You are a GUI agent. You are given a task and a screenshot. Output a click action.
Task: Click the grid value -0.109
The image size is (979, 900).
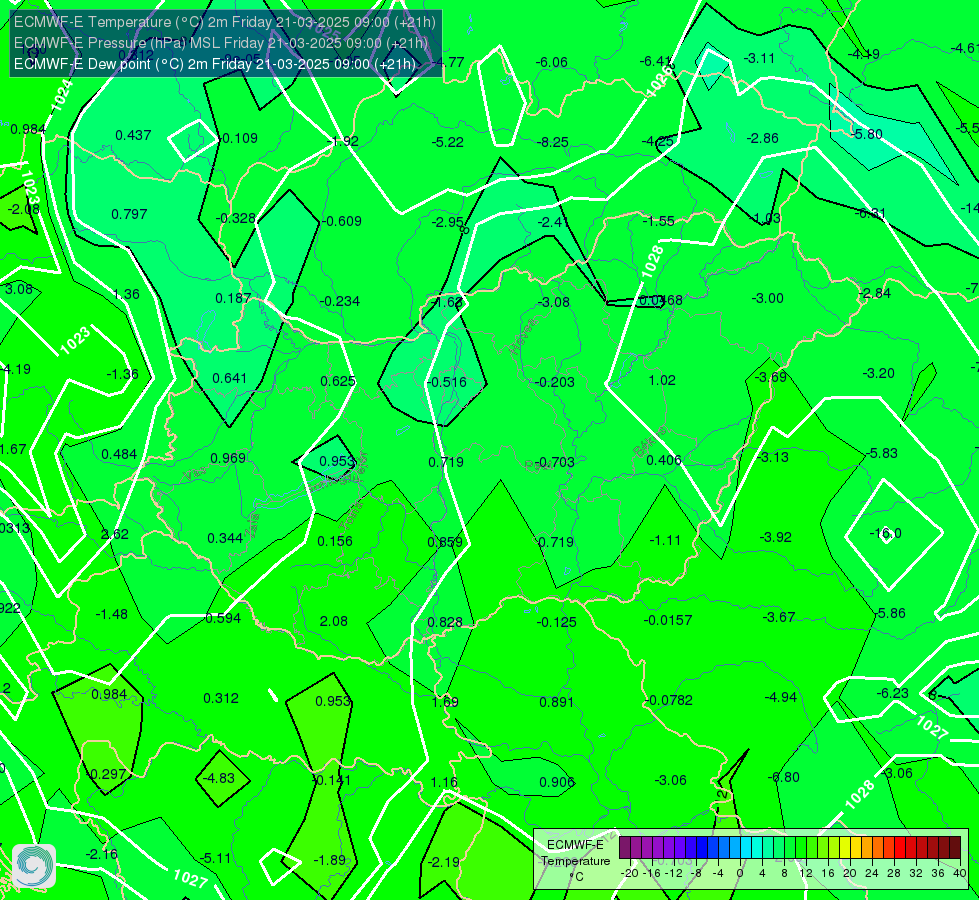[236, 139]
